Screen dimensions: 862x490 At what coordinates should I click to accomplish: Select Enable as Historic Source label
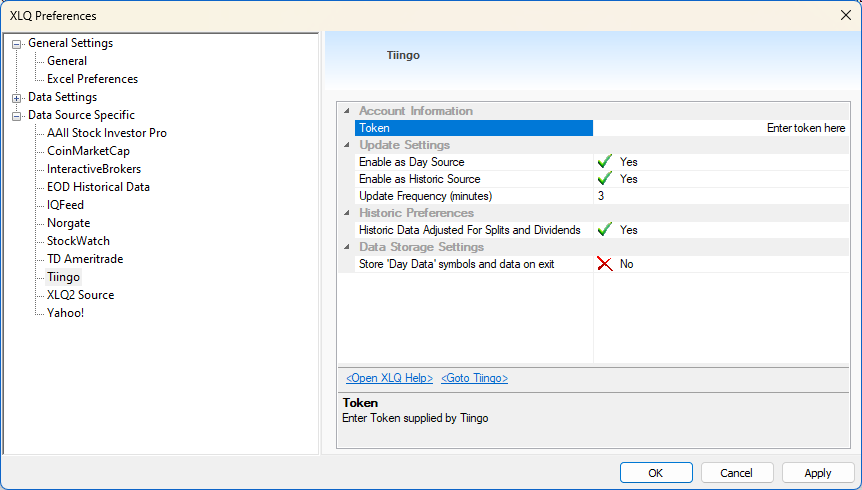pyautogui.click(x=419, y=179)
